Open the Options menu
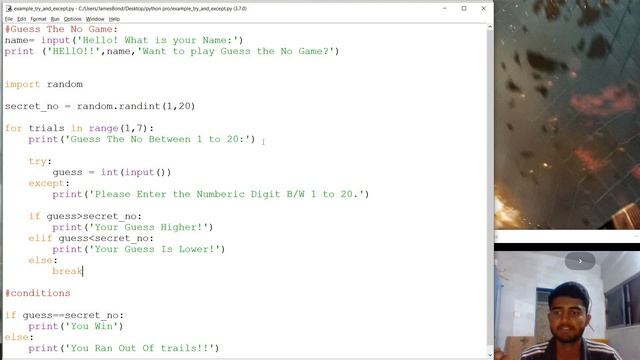 (x=73, y=19)
